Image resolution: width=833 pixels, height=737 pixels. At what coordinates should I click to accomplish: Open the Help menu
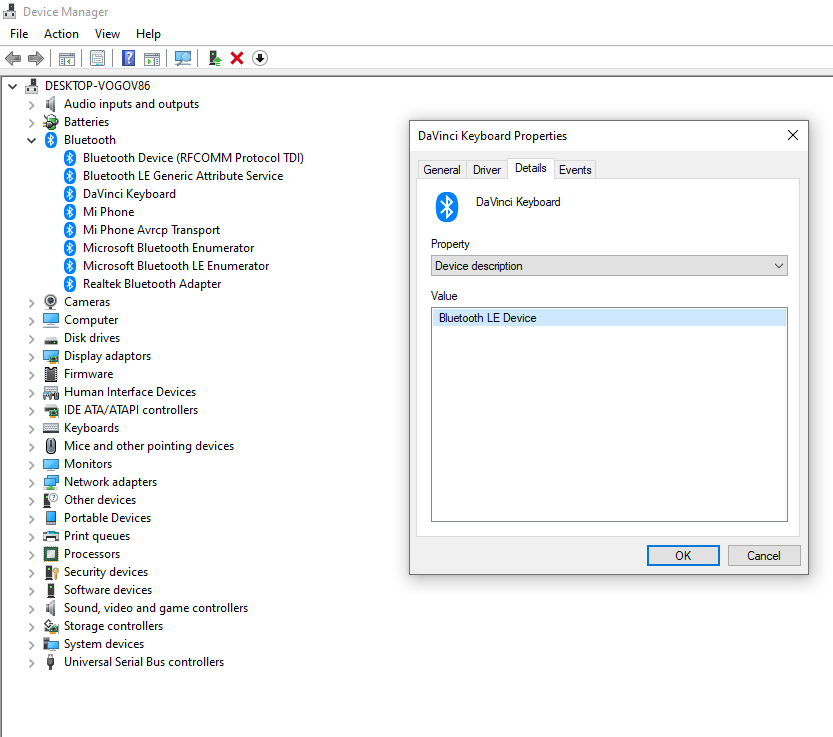pyautogui.click(x=148, y=34)
